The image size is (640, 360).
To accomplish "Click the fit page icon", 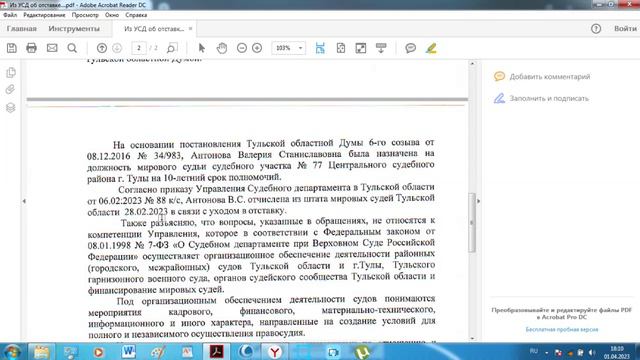I will [x=341, y=48].
